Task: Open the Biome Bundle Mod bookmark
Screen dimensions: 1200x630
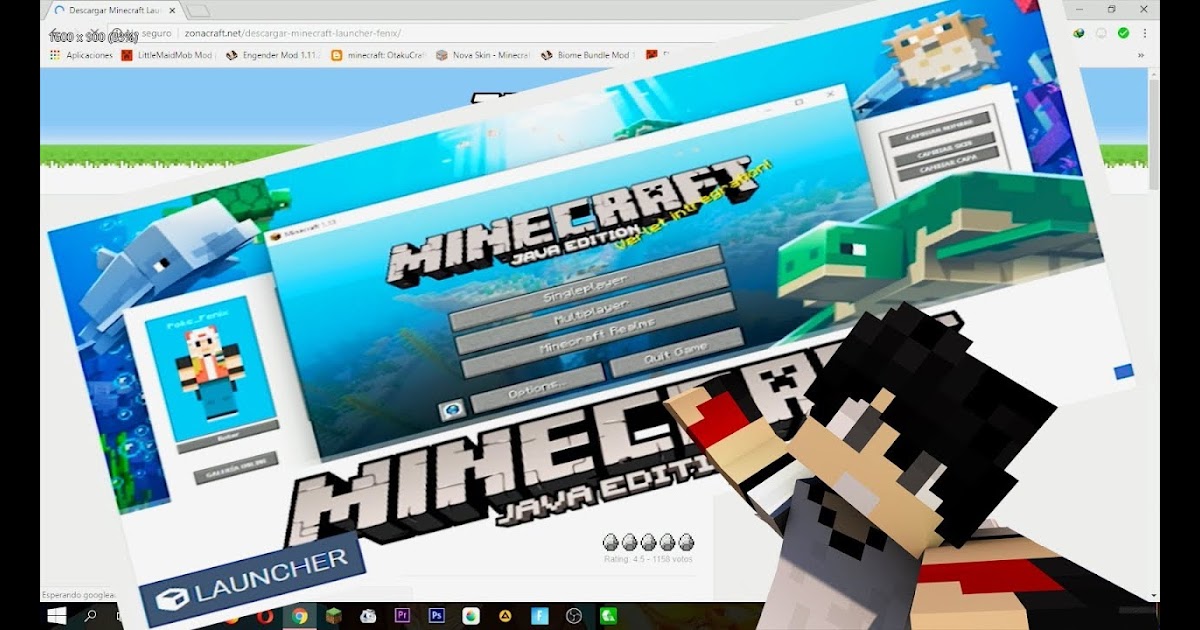Action: point(587,55)
